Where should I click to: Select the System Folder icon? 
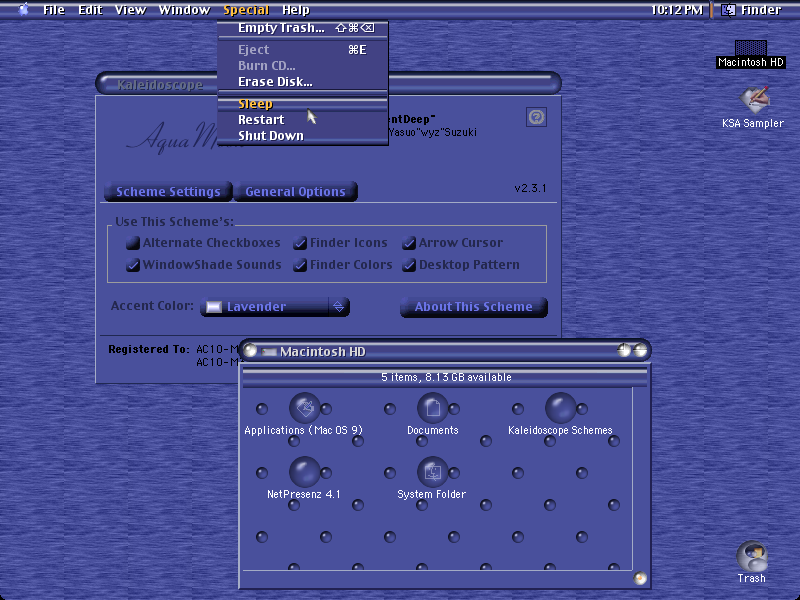click(x=433, y=472)
